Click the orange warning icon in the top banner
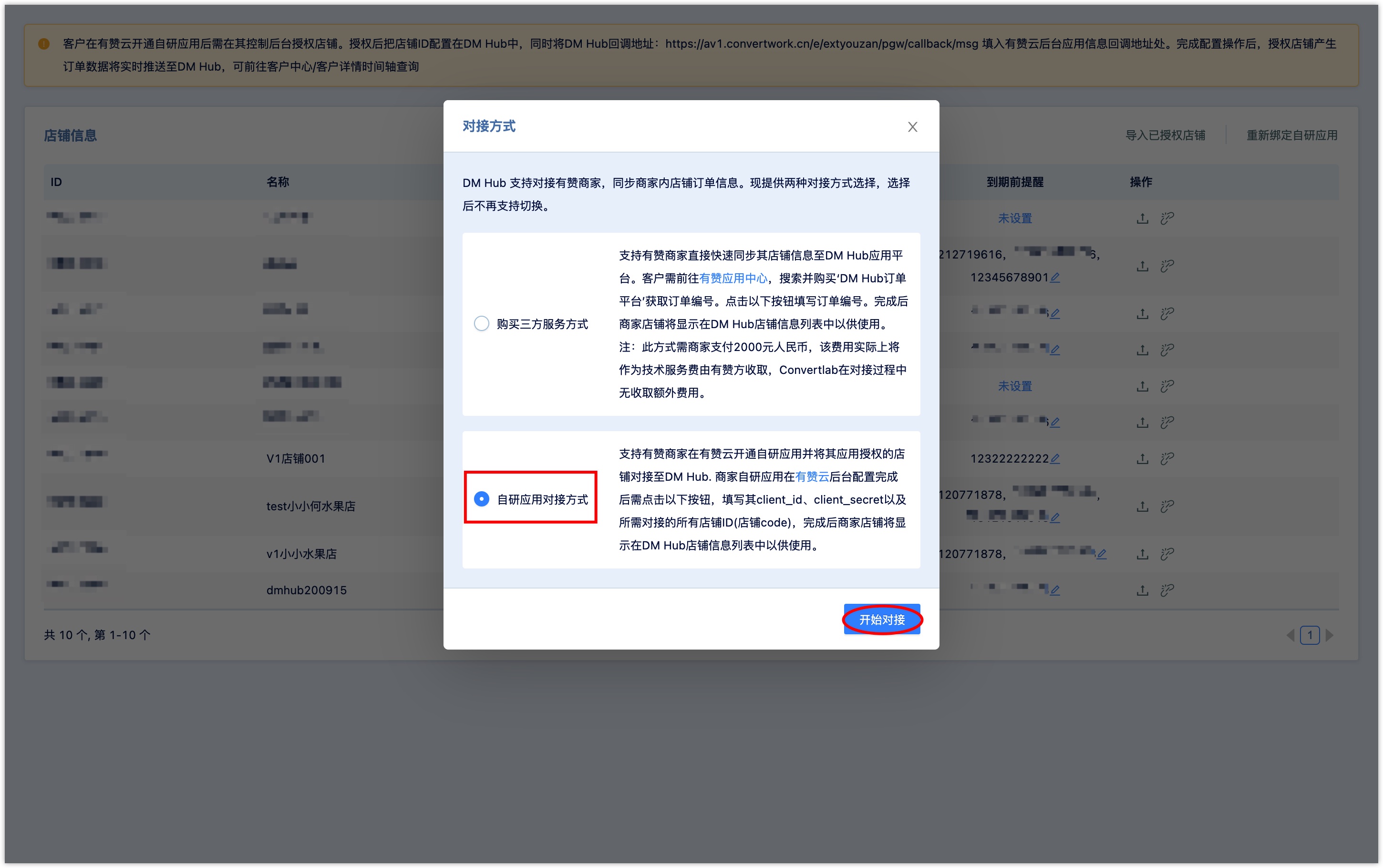 coord(43,43)
